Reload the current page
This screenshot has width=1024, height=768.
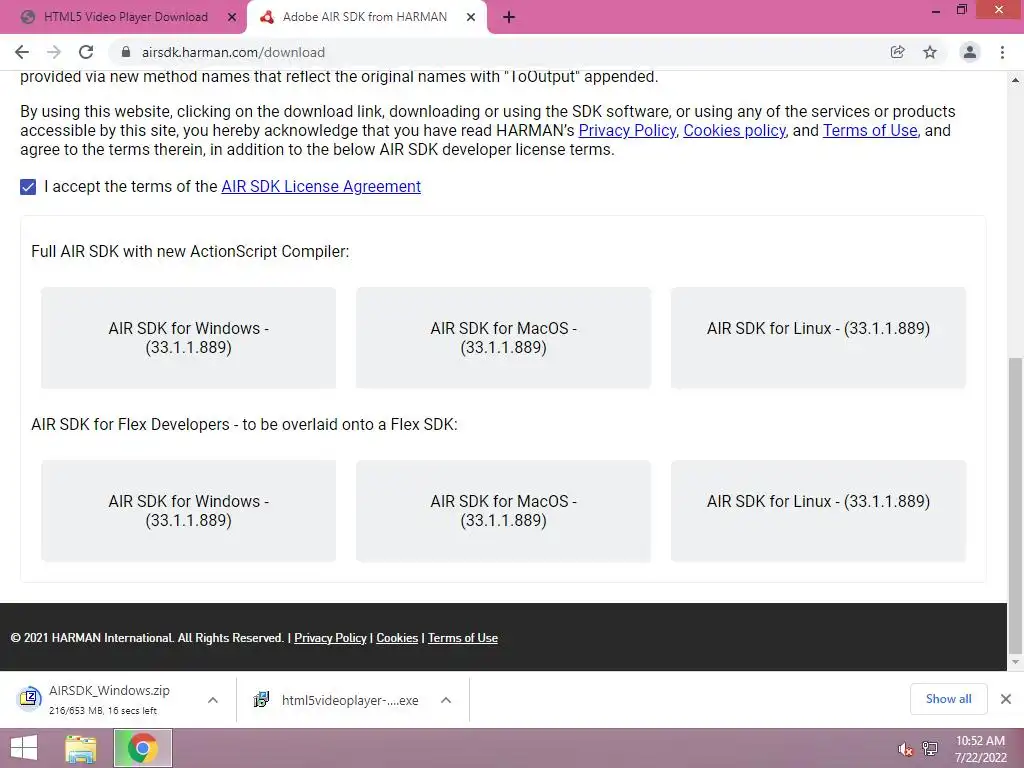[86, 52]
